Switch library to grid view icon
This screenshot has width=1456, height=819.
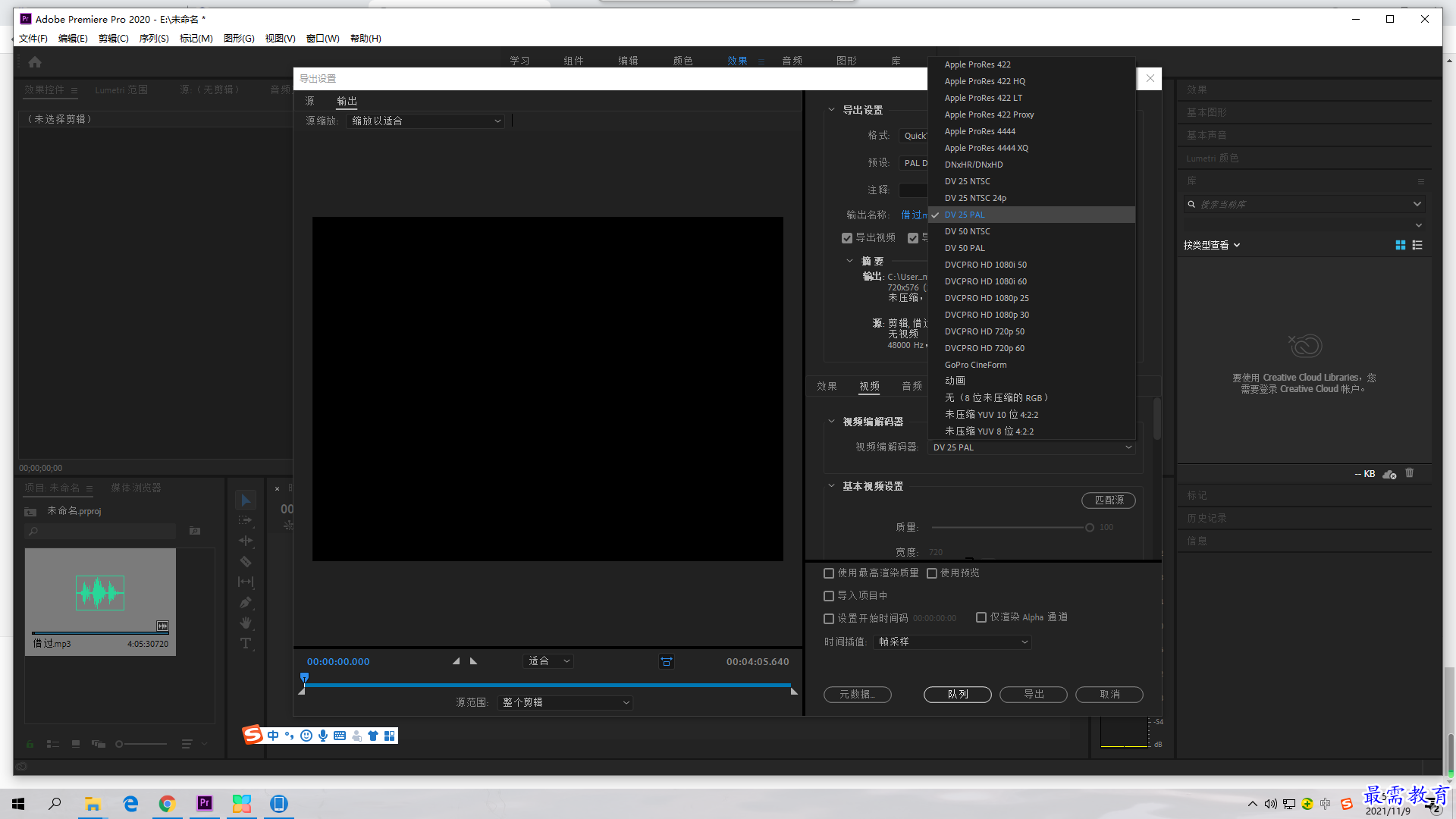click(x=1401, y=245)
